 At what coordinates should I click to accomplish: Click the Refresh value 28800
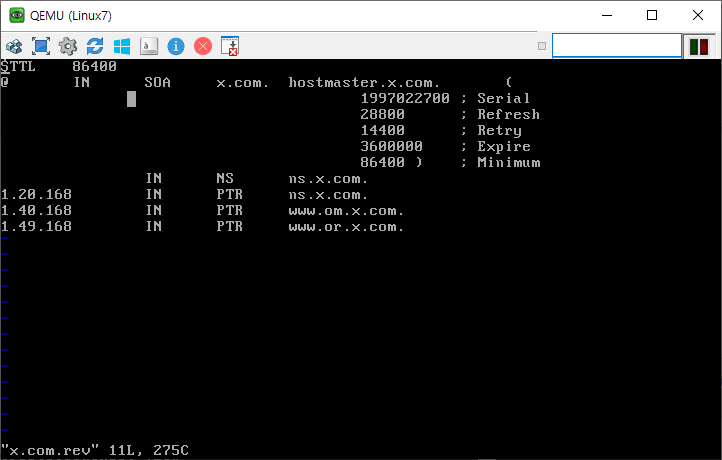tap(383, 114)
